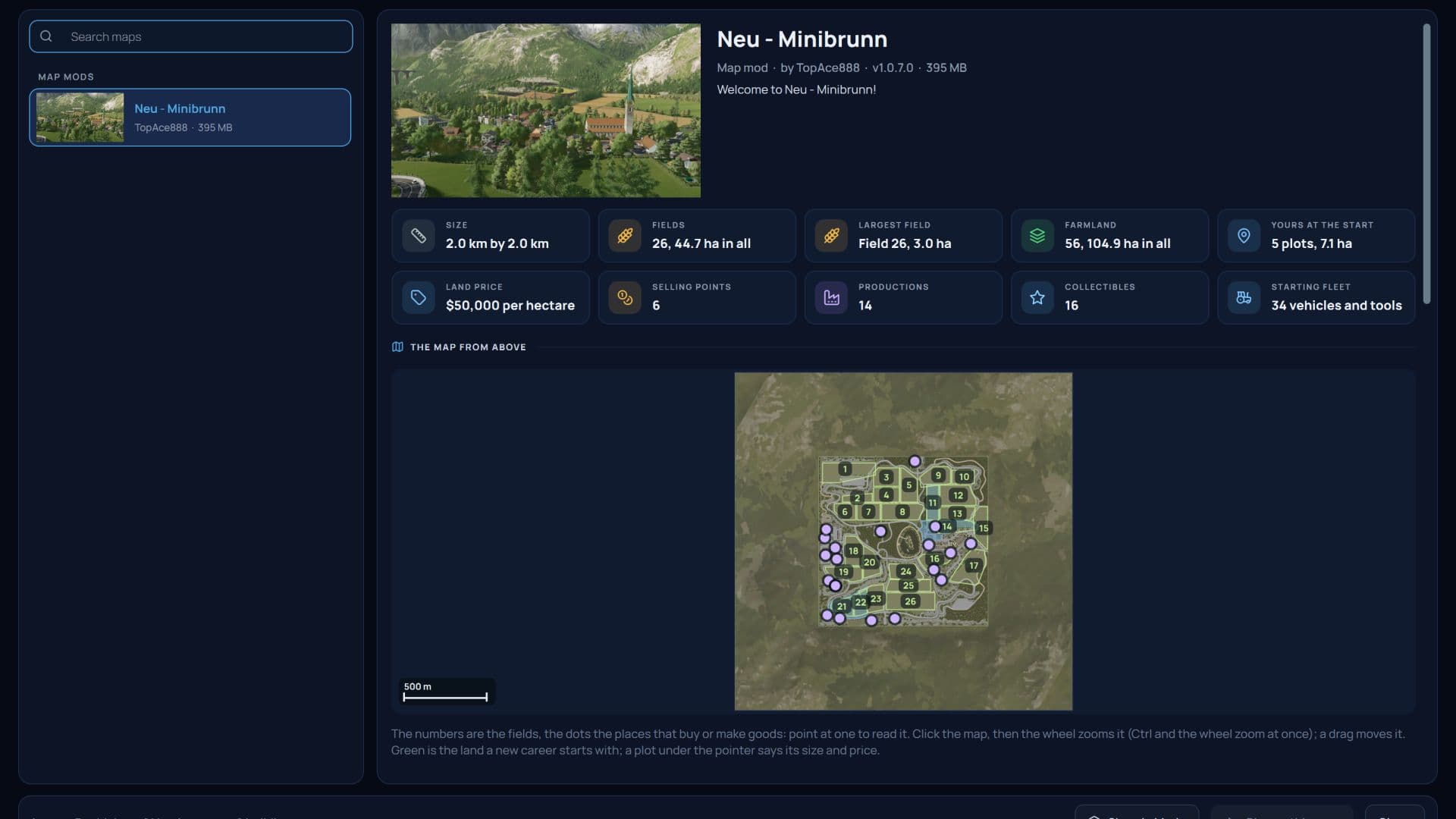This screenshot has height=819, width=1456.
Task: Select field marker 12 on the map
Action: pyautogui.click(x=959, y=495)
